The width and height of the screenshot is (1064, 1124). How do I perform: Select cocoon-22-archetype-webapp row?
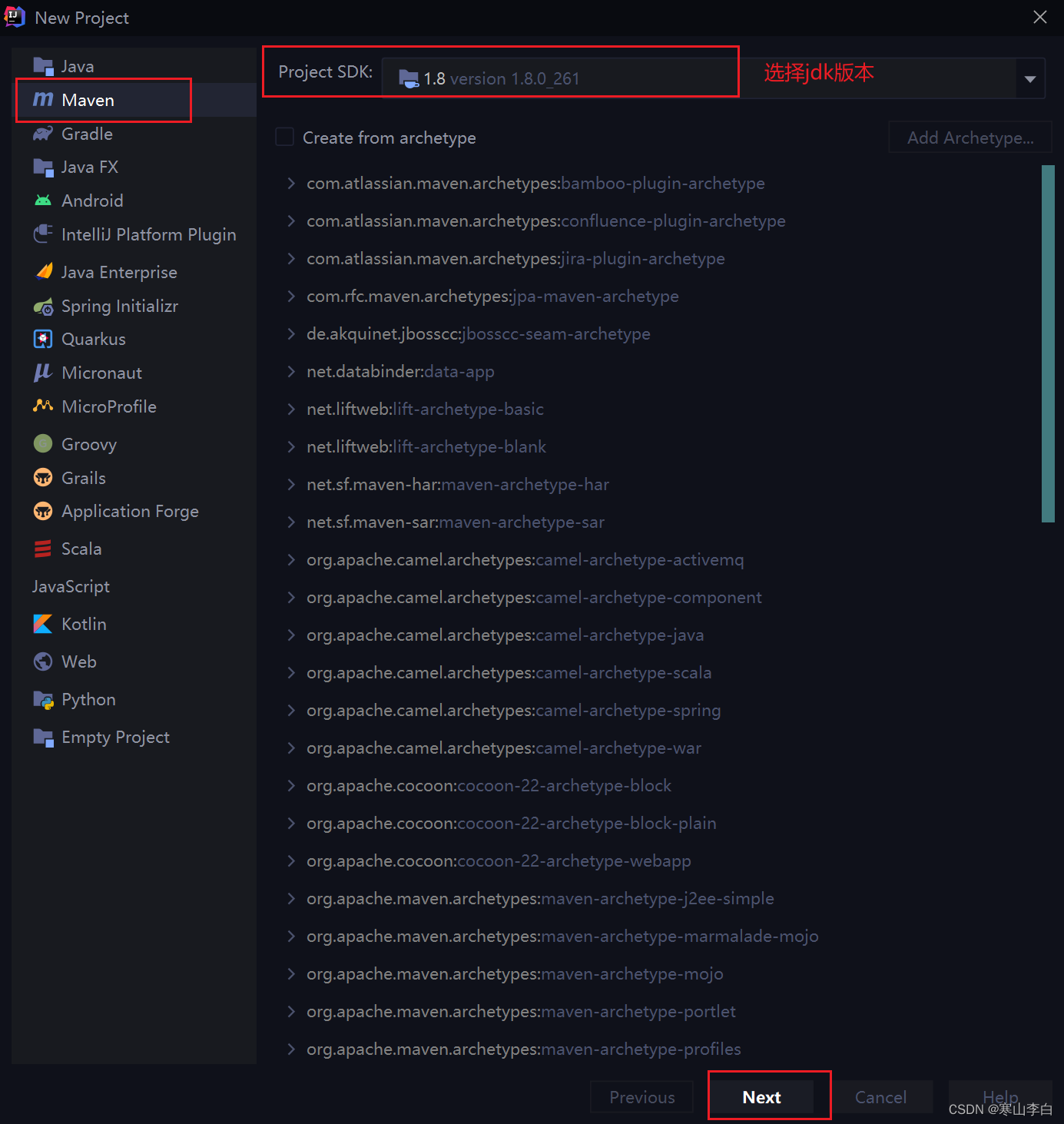point(658,860)
